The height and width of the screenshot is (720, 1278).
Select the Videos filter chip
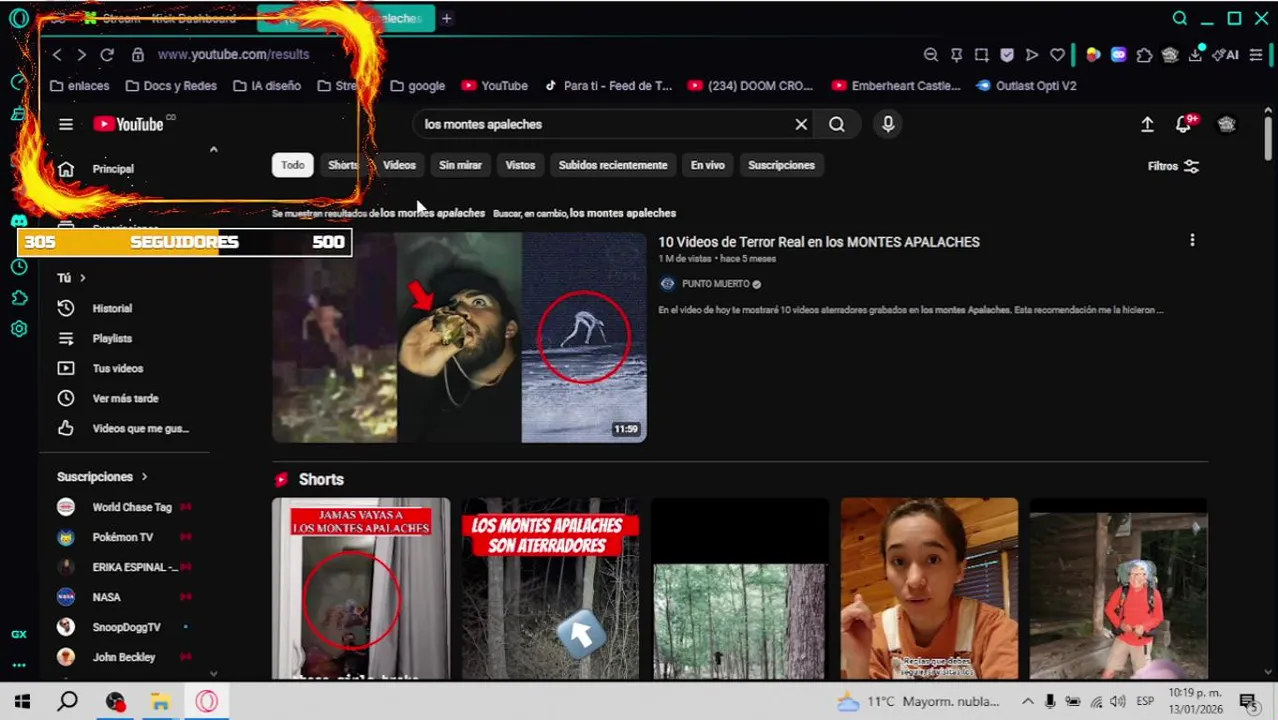pyautogui.click(x=399, y=165)
